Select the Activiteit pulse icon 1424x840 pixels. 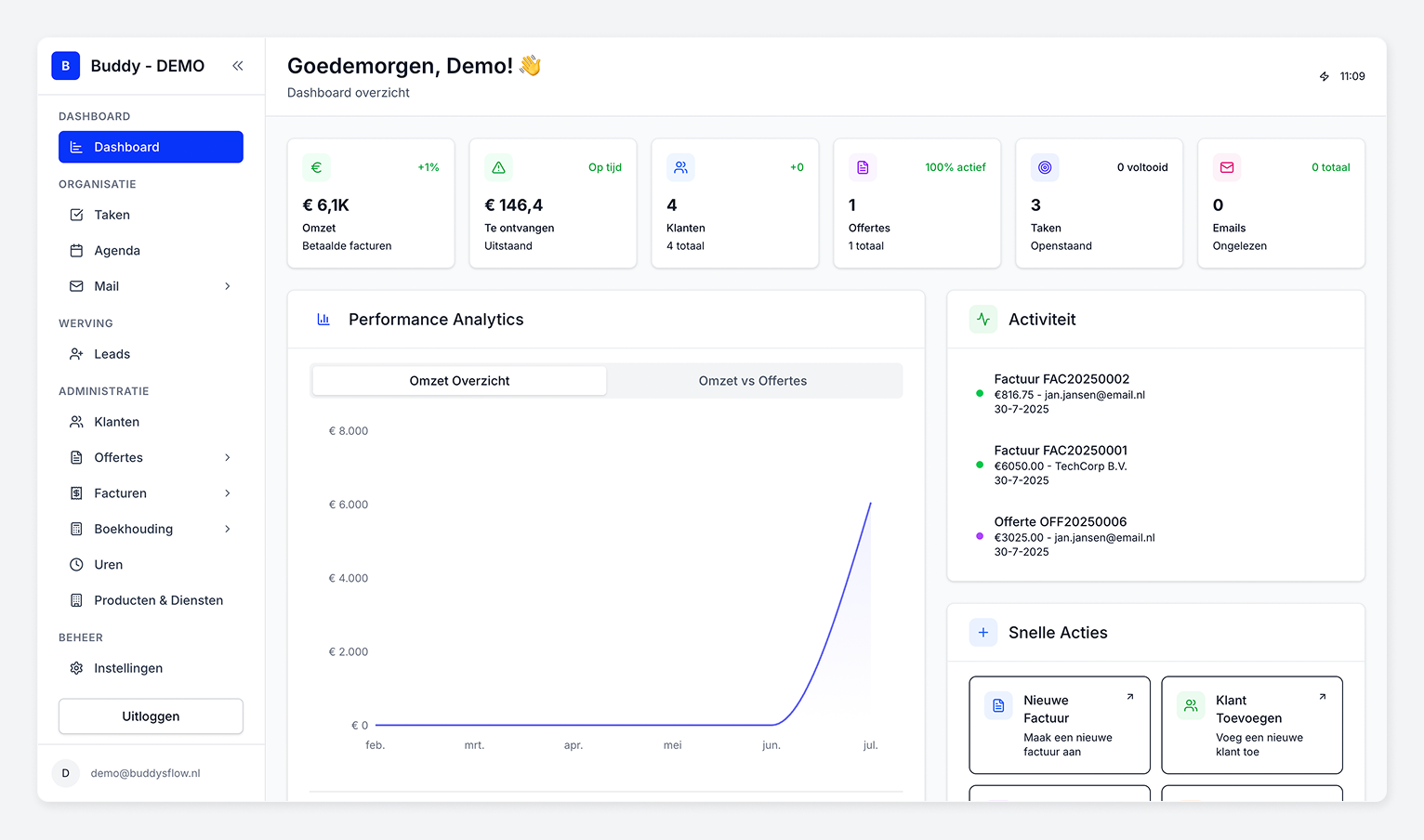click(x=982, y=319)
